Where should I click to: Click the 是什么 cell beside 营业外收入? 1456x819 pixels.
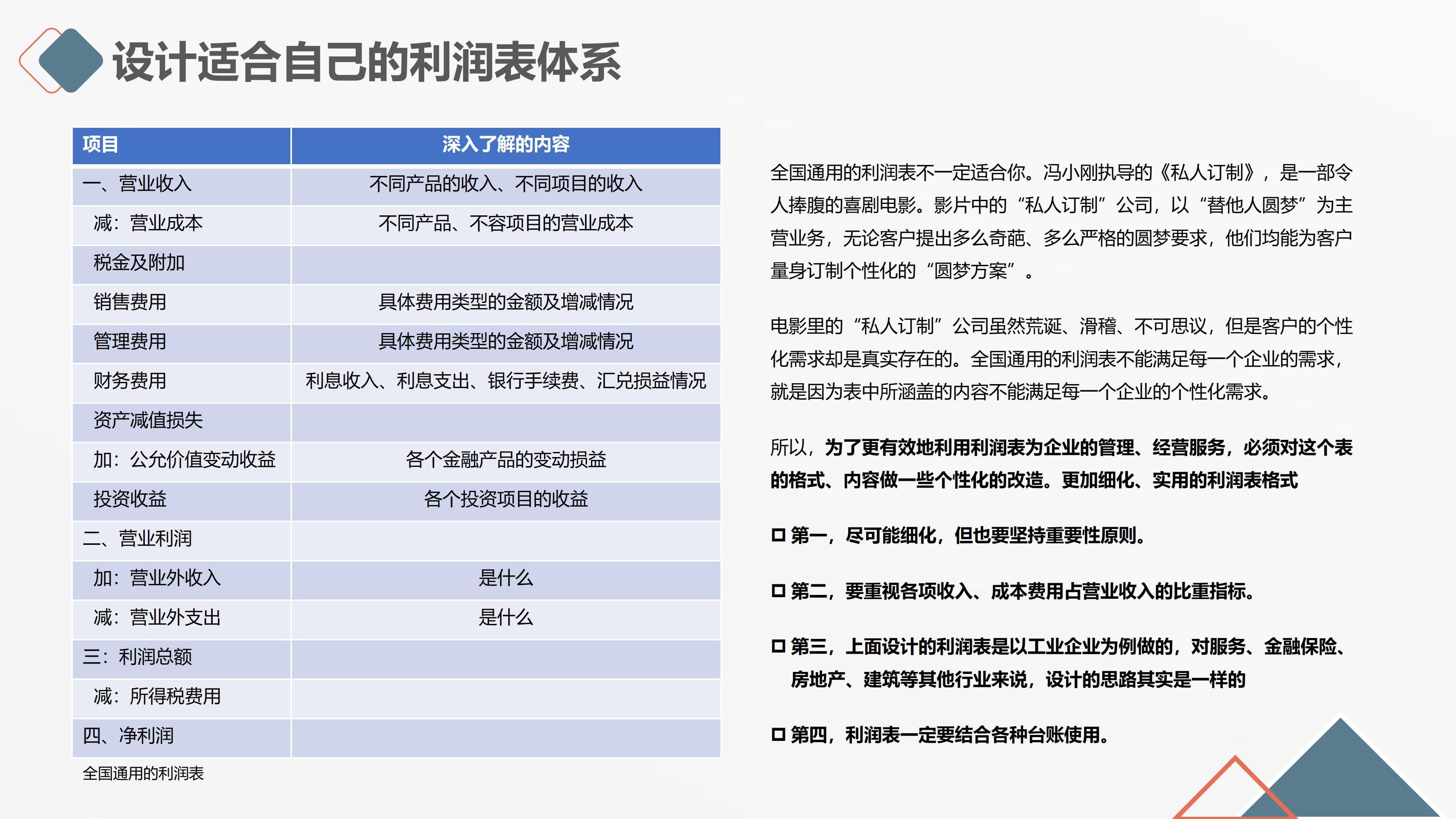tap(505, 578)
